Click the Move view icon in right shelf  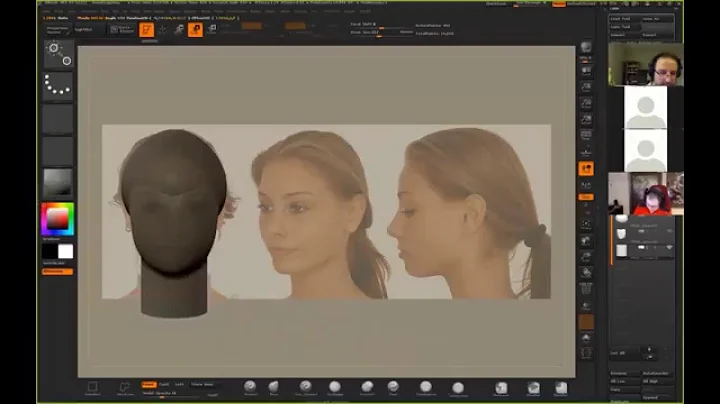tap(586, 241)
